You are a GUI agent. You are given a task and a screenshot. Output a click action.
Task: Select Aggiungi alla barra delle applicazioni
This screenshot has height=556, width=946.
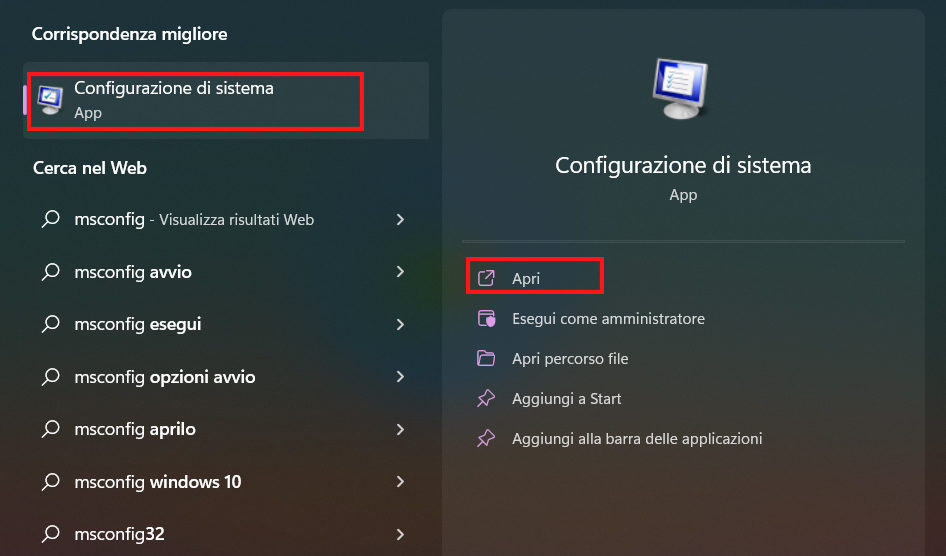pos(637,439)
